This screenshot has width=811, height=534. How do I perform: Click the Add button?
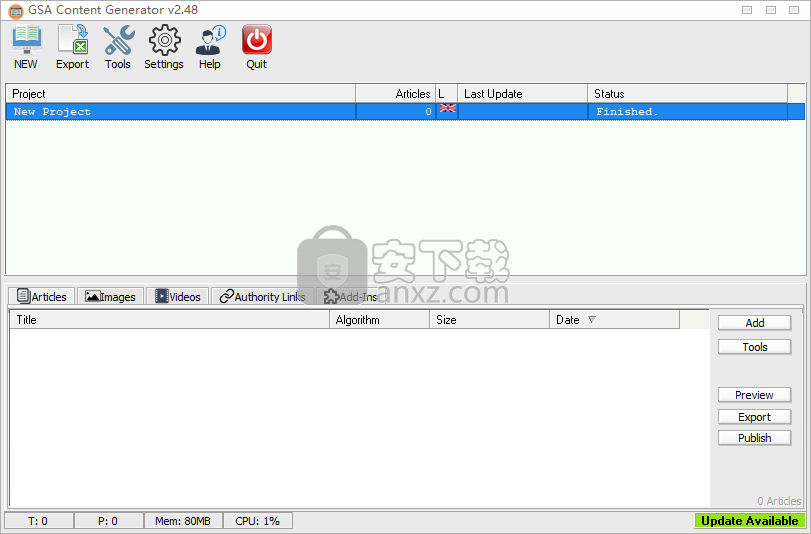(x=755, y=323)
